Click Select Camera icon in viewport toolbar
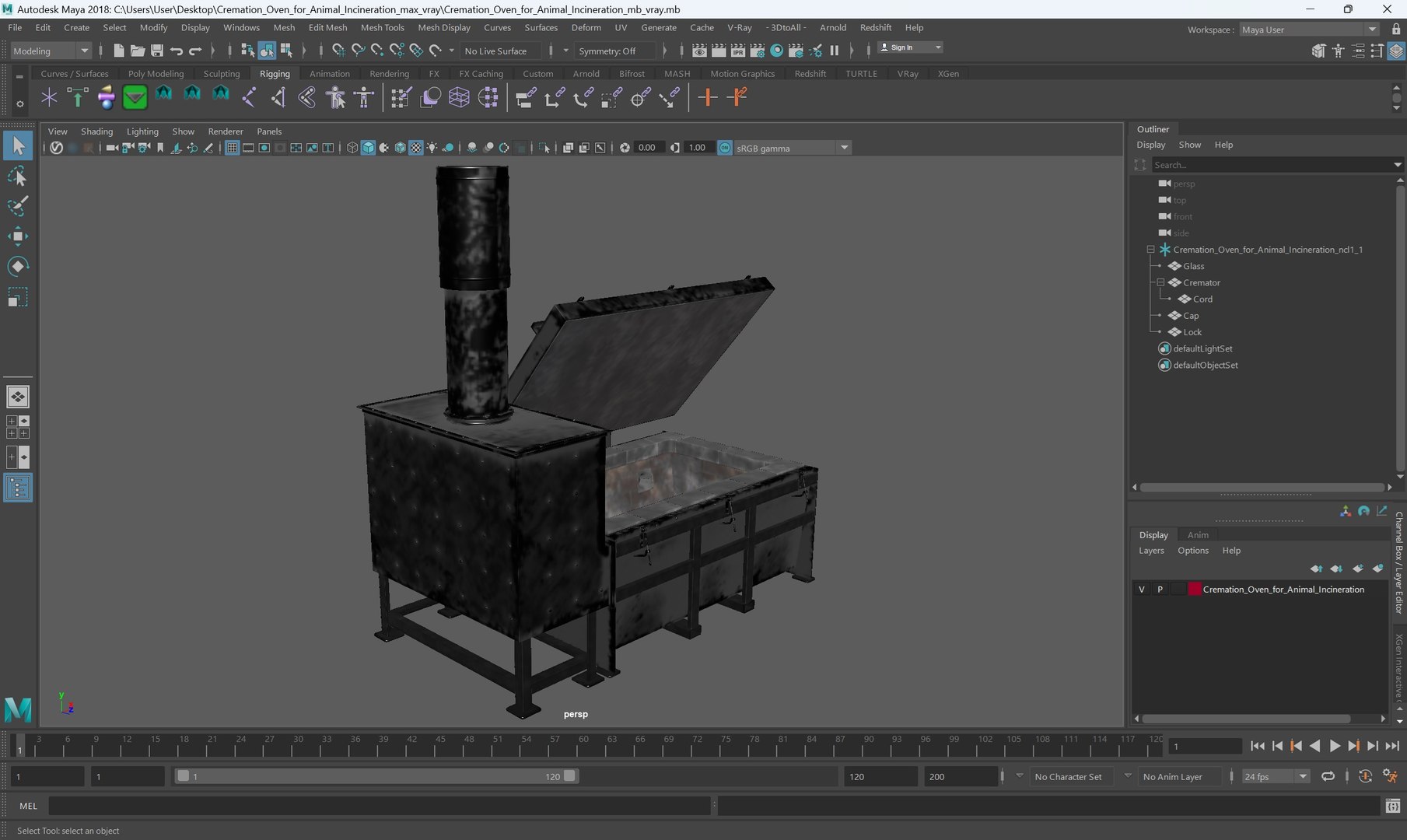 coord(112,148)
